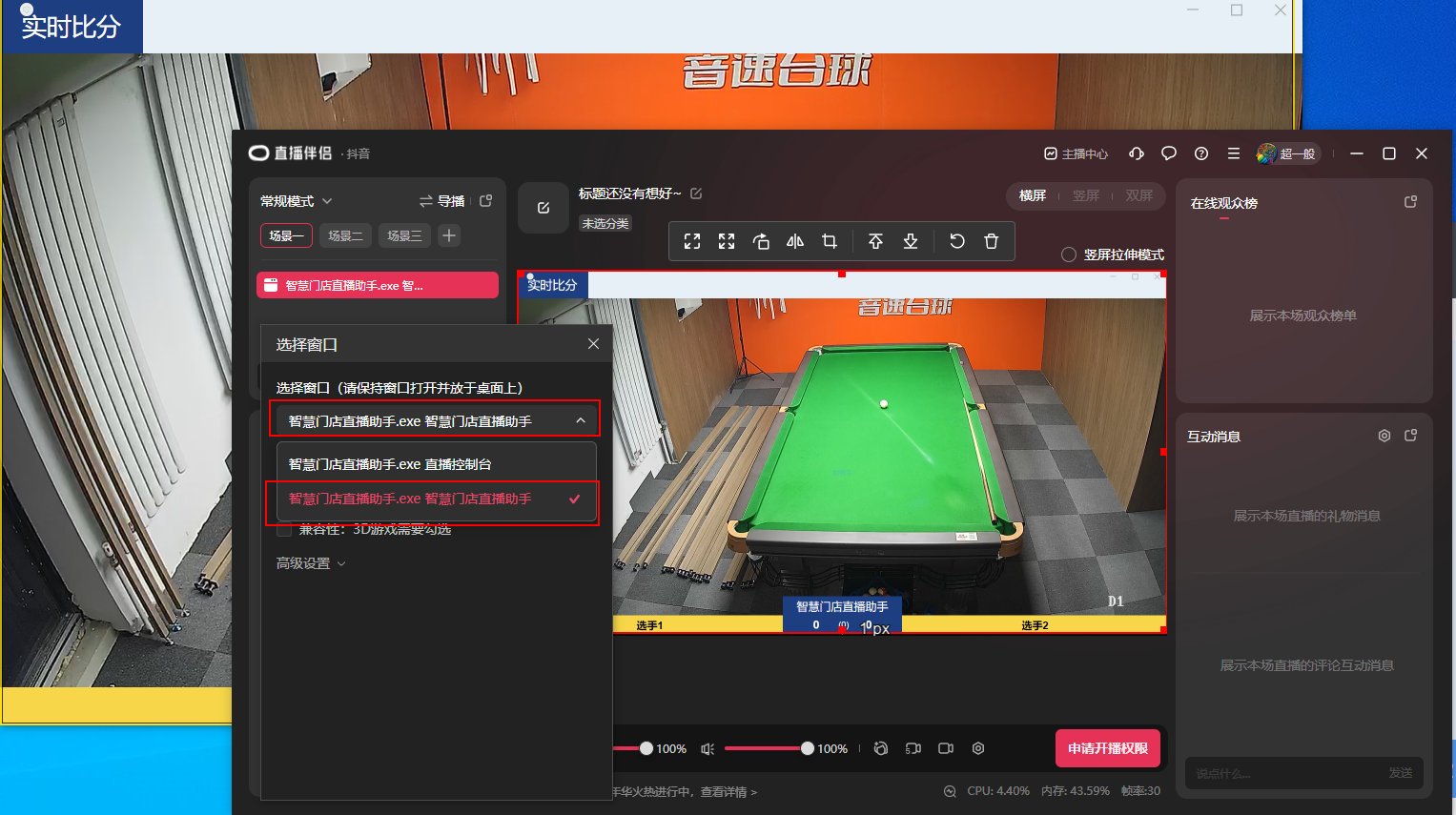Screen dimensions: 1456x815
Task: Open the 查看详情 link in the footer
Action: tap(729, 791)
